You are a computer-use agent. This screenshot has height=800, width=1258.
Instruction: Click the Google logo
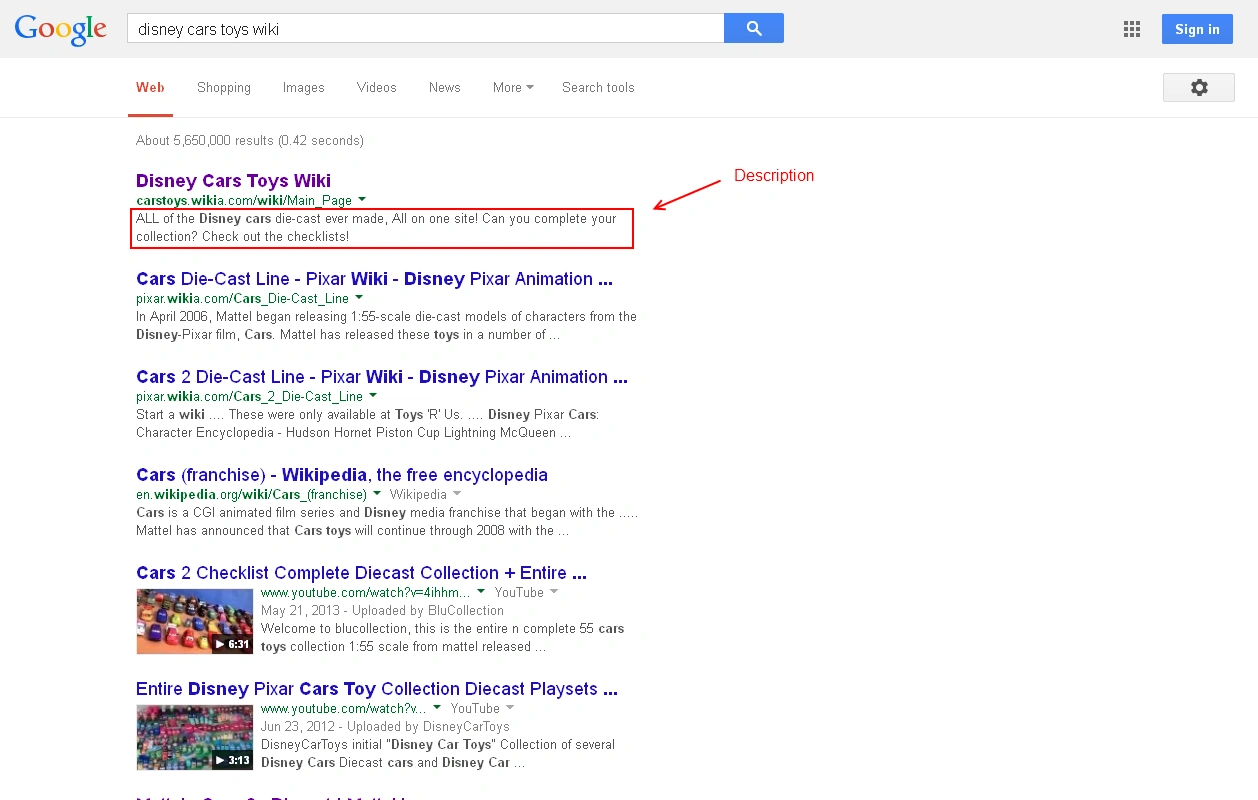[x=61, y=29]
